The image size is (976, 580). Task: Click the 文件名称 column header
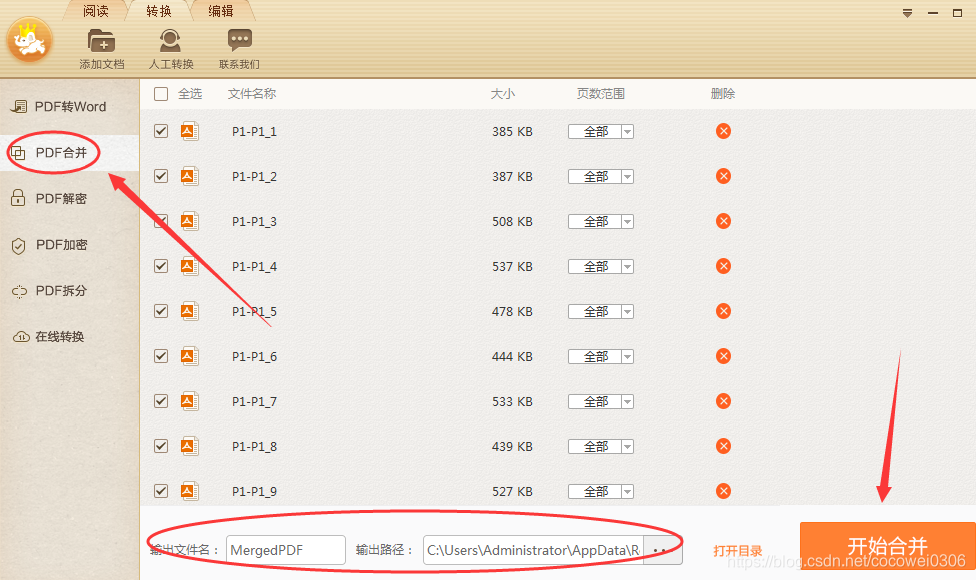click(251, 94)
